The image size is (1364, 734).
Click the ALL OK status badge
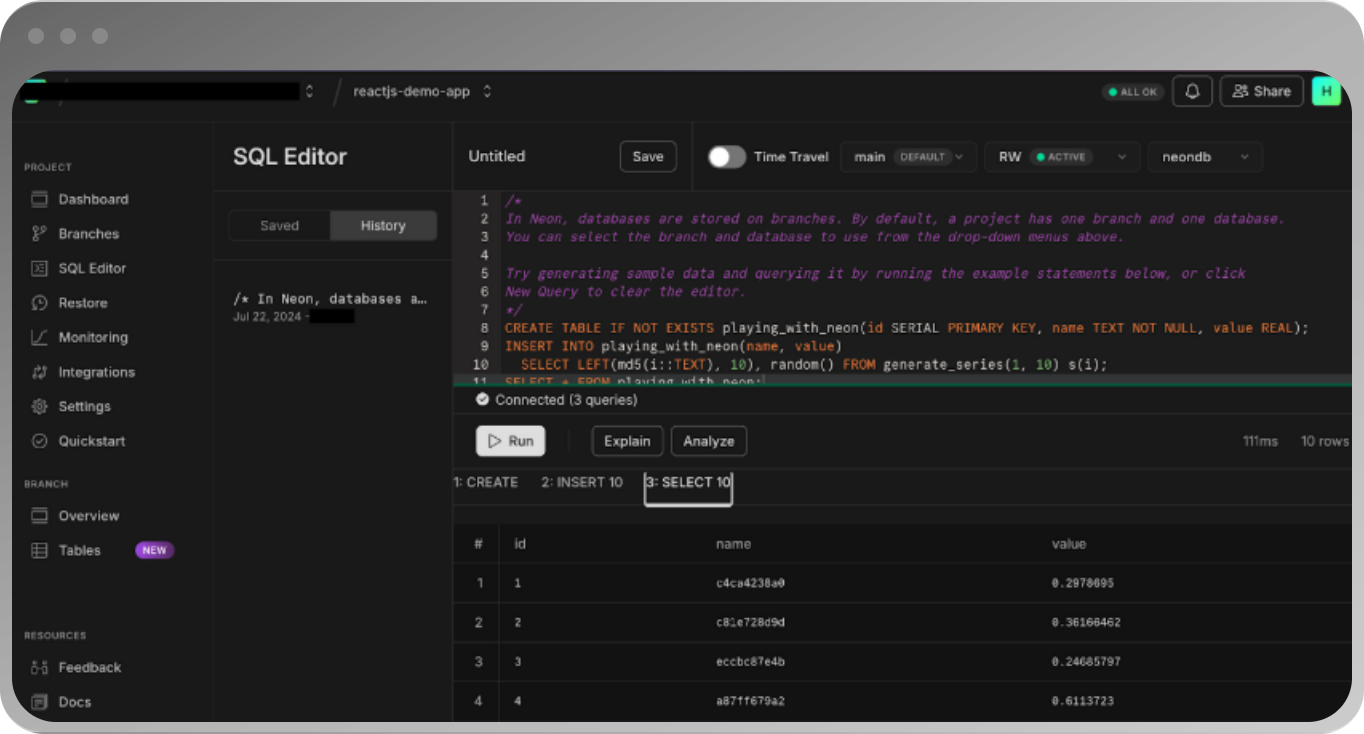[x=1132, y=92]
